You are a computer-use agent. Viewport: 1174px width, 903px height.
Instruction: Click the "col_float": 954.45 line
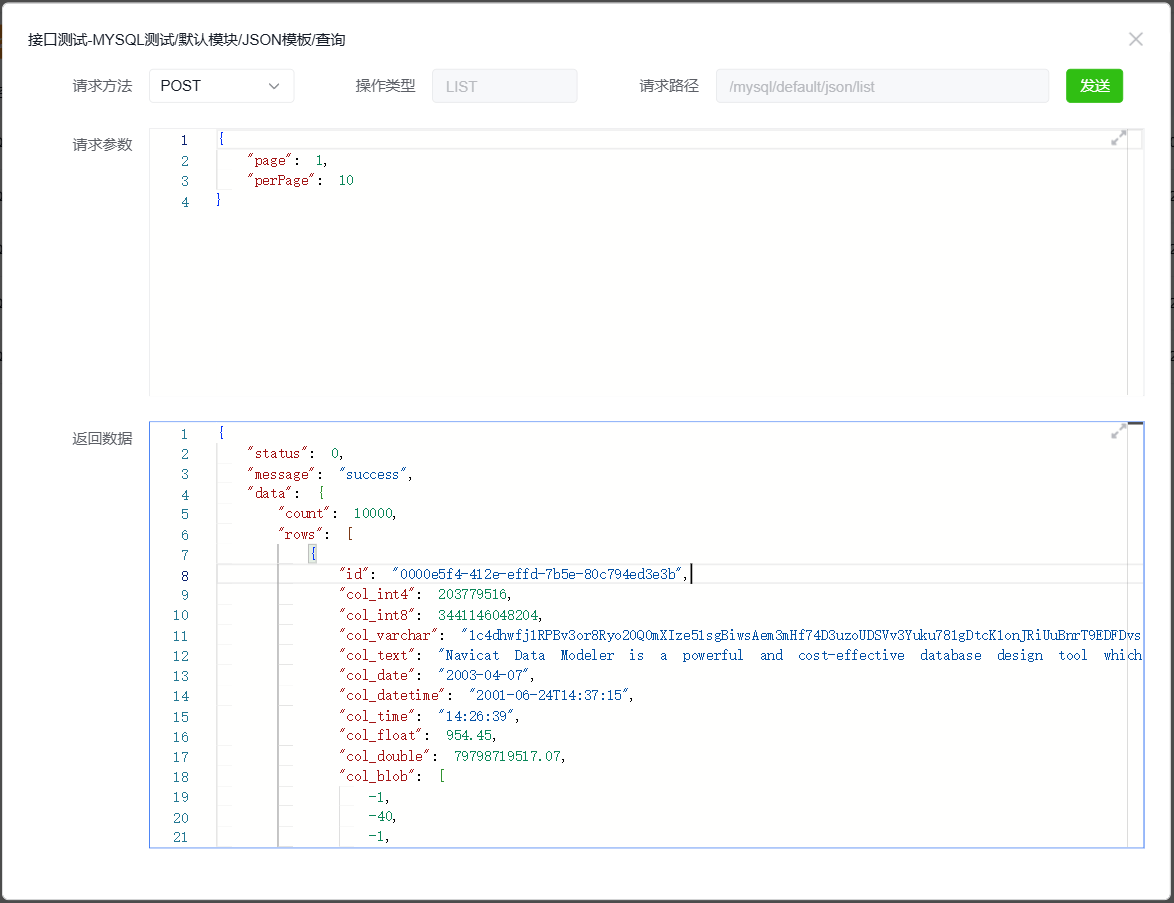pos(417,736)
